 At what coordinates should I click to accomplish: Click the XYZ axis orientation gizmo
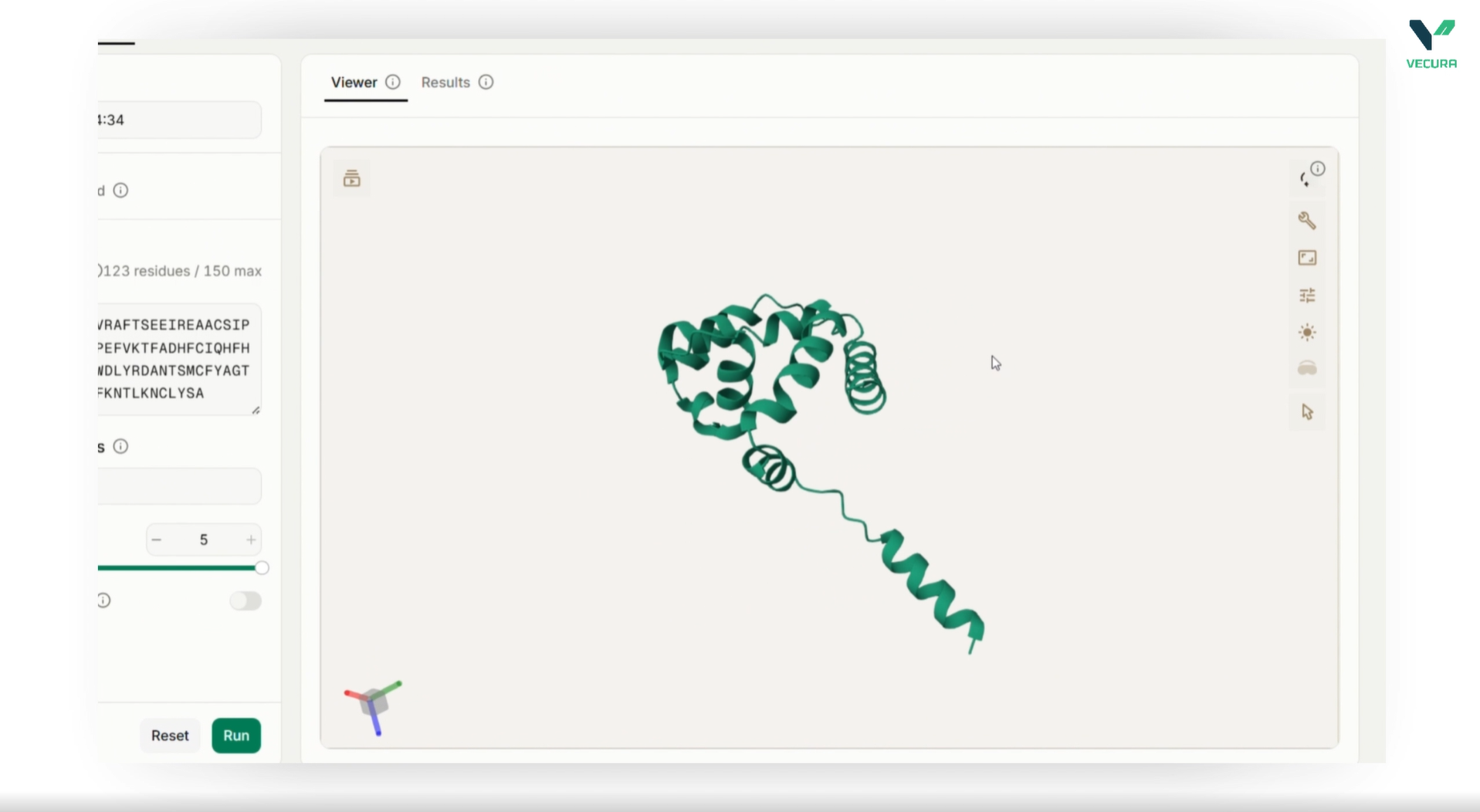click(x=373, y=706)
